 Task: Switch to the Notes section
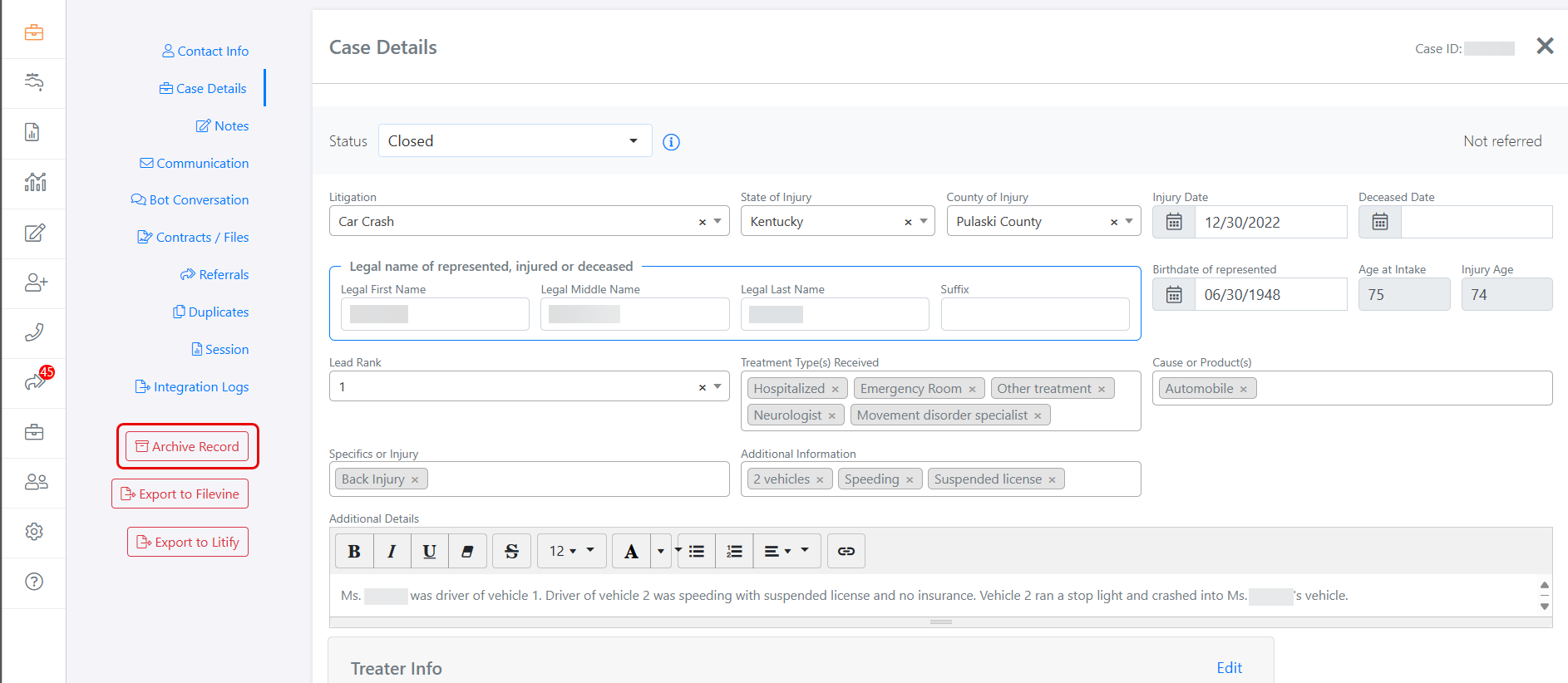coord(223,125)
